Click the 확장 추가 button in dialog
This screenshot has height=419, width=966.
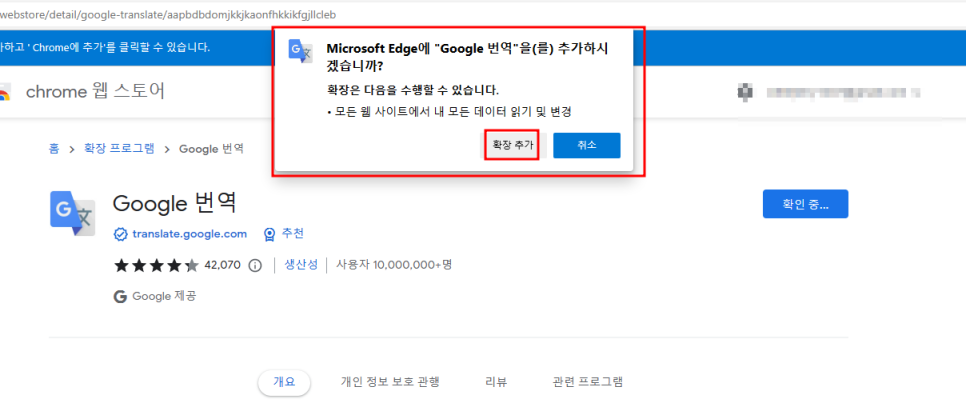(512, 145)
